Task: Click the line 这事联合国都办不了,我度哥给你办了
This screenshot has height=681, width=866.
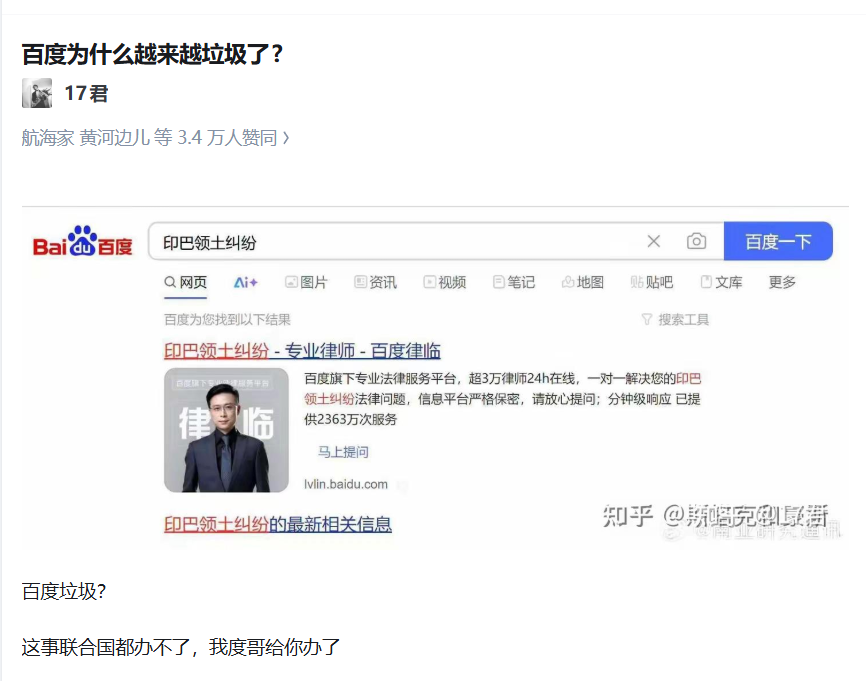Action: (181, 647)
